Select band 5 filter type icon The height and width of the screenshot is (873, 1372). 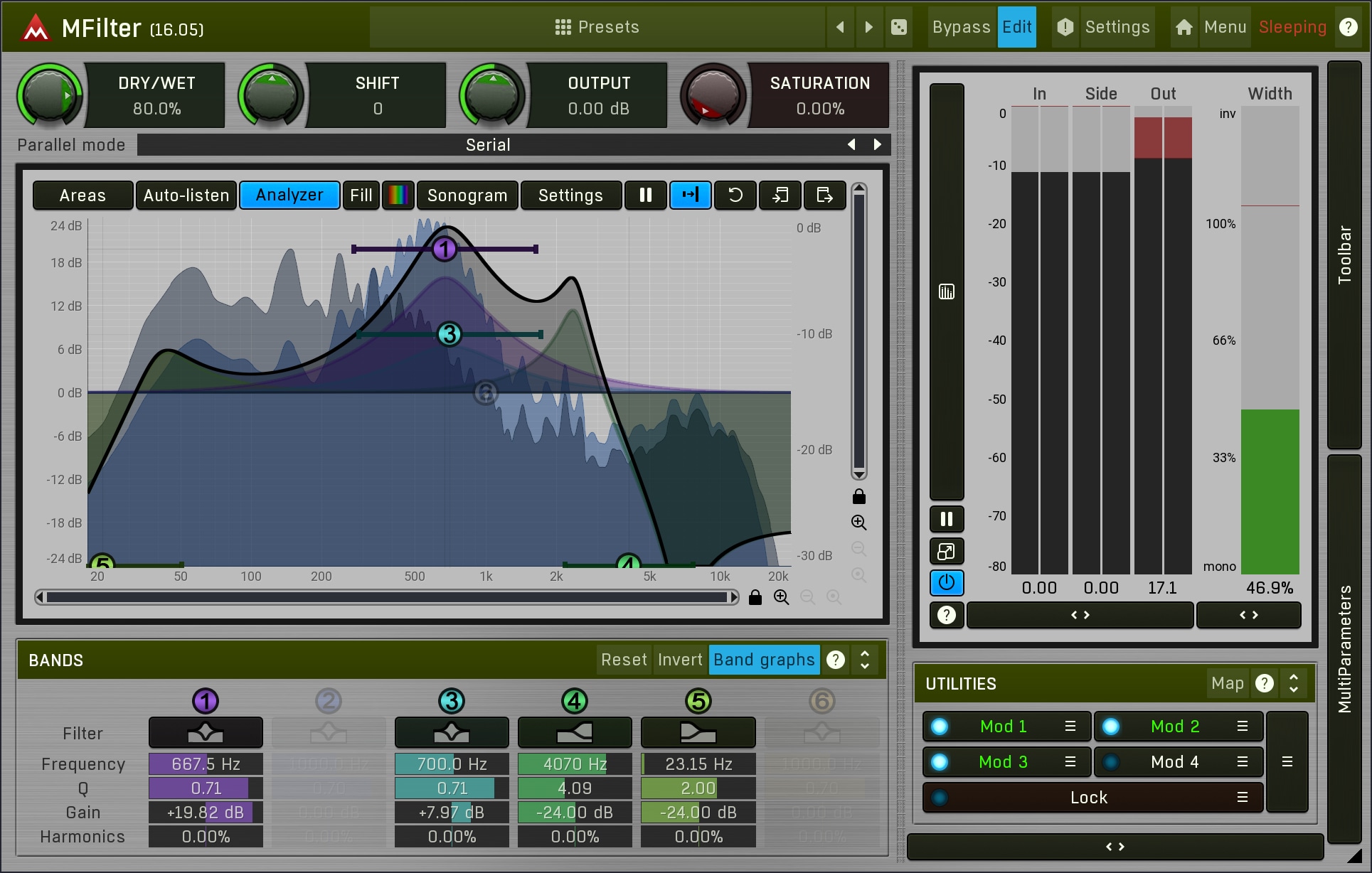698,732
